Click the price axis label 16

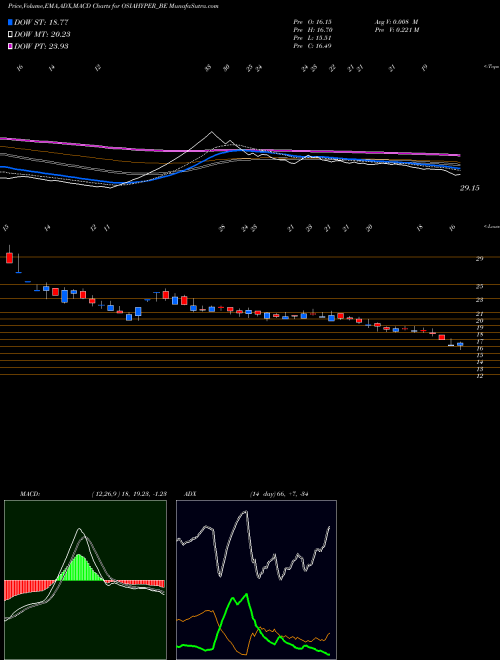point(479,349)
